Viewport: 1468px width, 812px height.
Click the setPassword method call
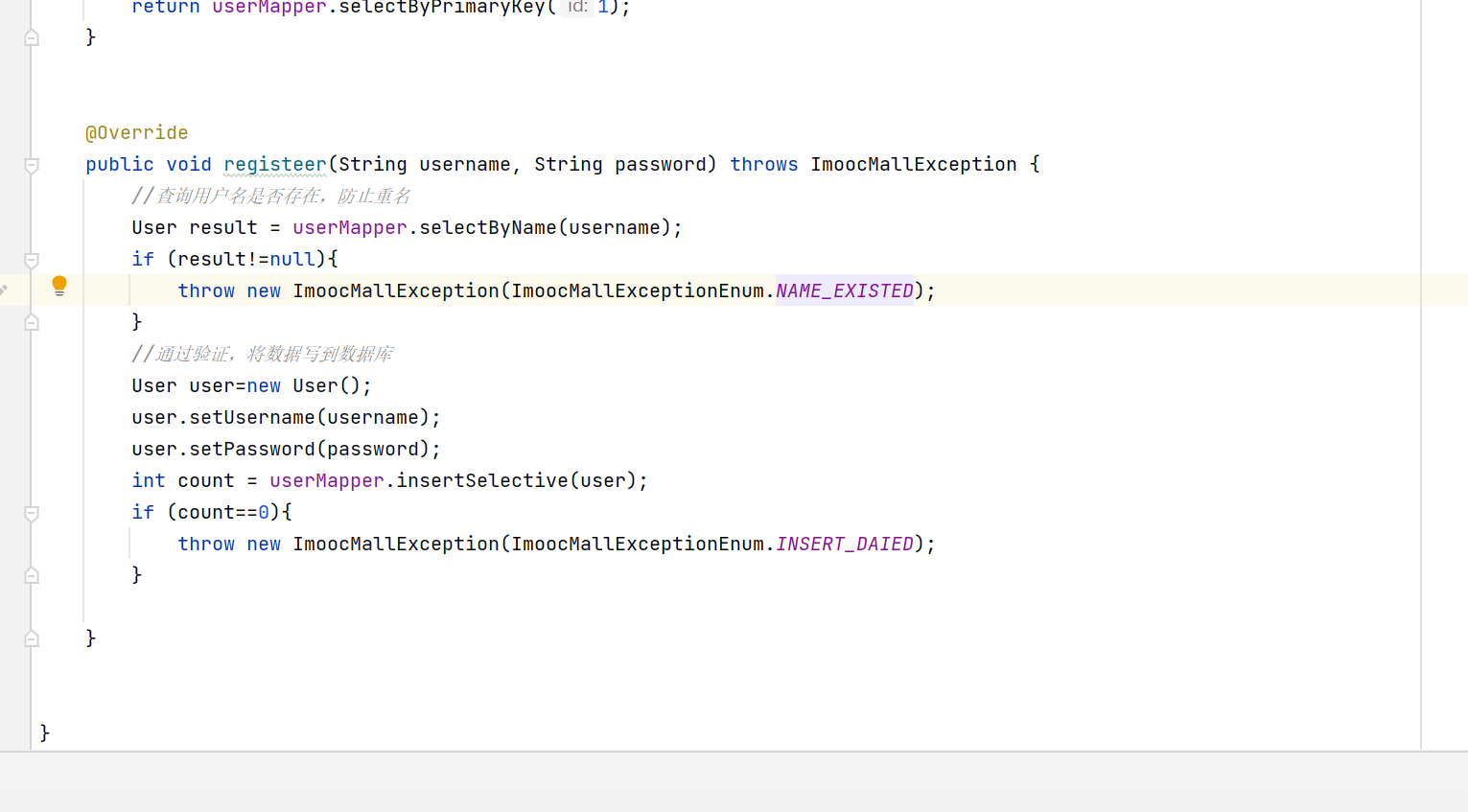252,449
